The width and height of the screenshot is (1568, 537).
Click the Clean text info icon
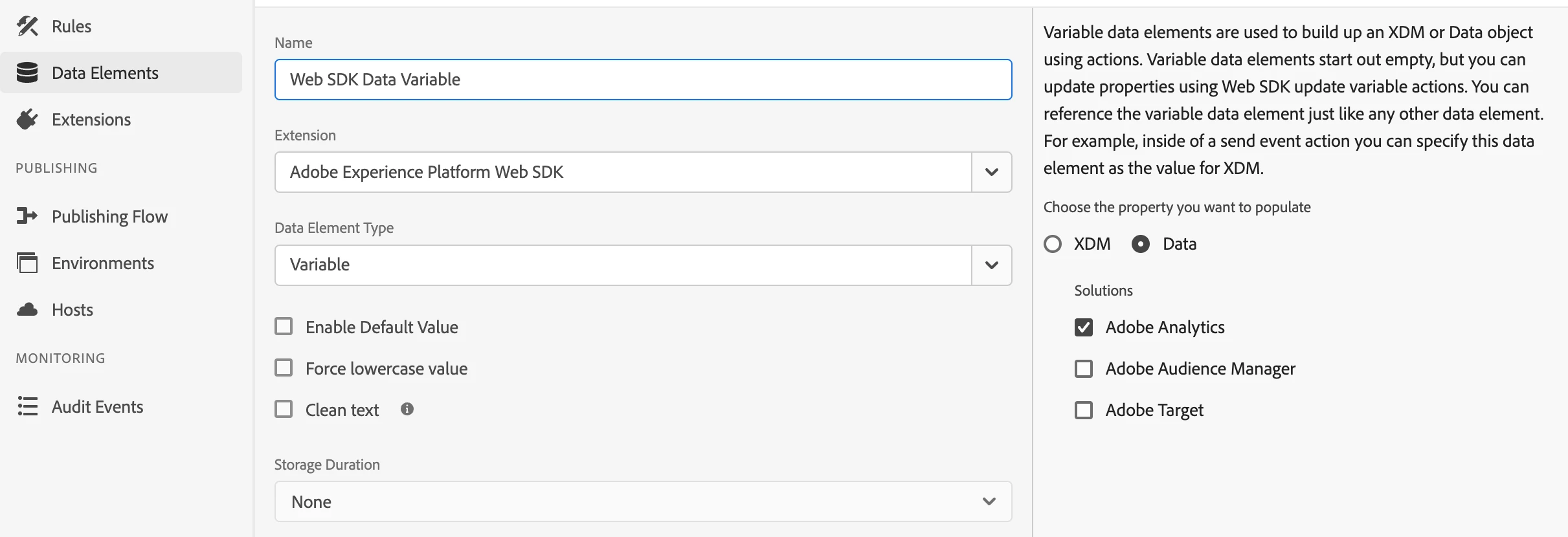coord(407,409)
